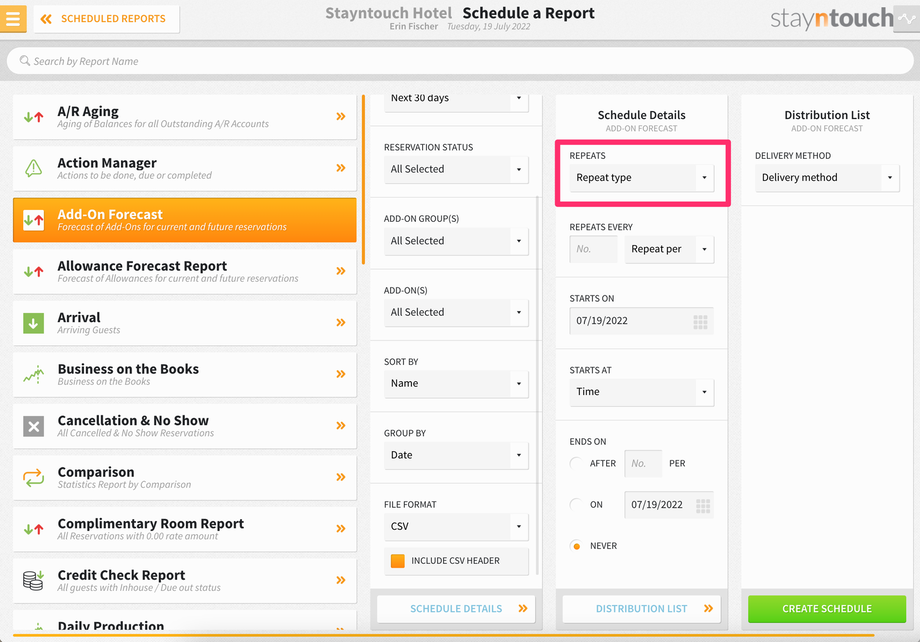Click the A/R Aging arrows icon

33,117
